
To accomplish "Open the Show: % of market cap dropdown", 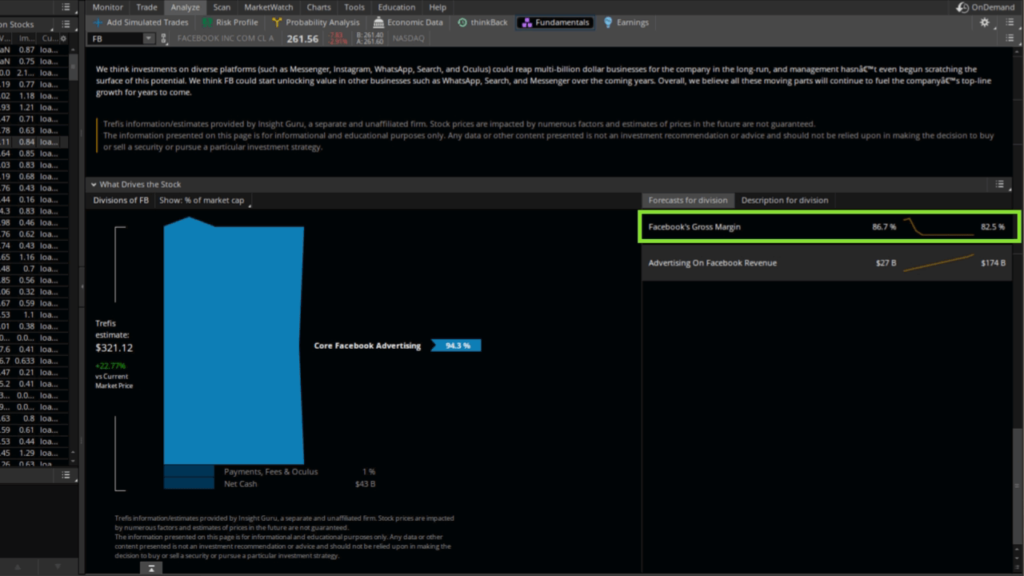I will tap(205, 200).
